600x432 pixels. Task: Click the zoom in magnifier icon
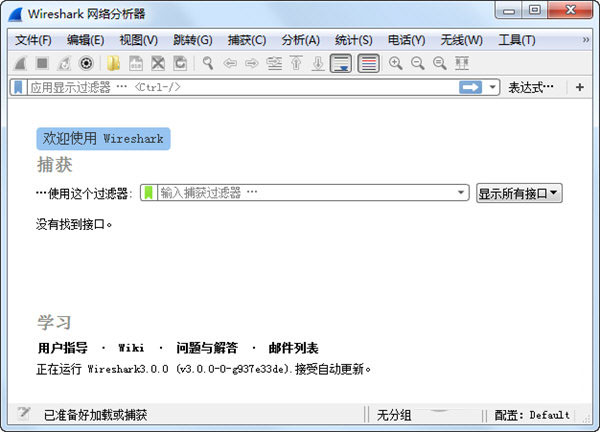coord(395,63)
